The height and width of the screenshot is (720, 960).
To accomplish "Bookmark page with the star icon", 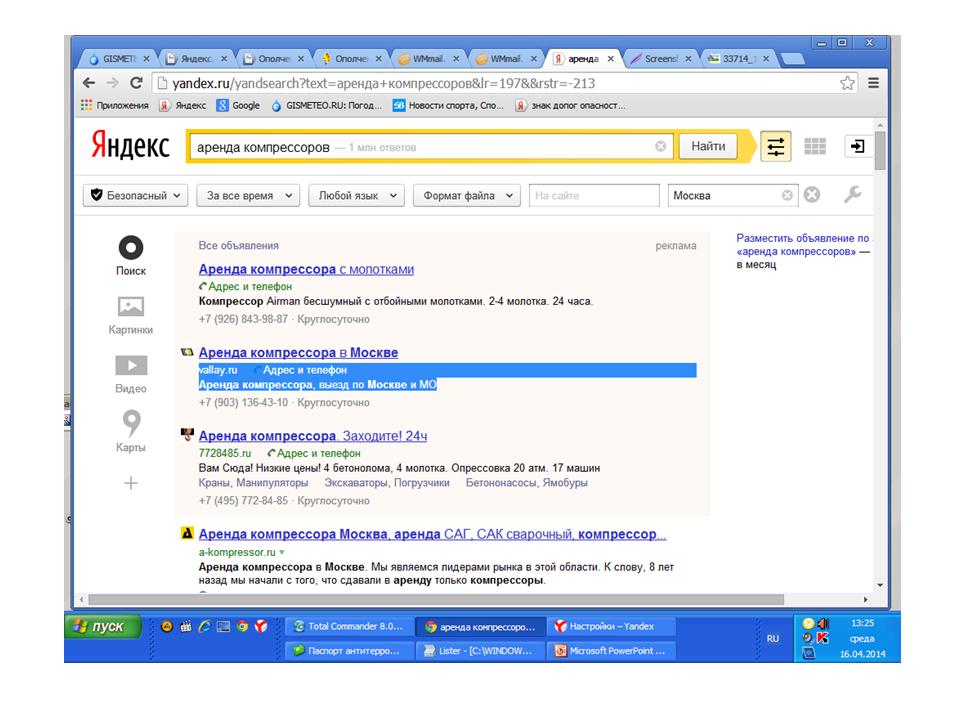I will (x=847, y=83).
